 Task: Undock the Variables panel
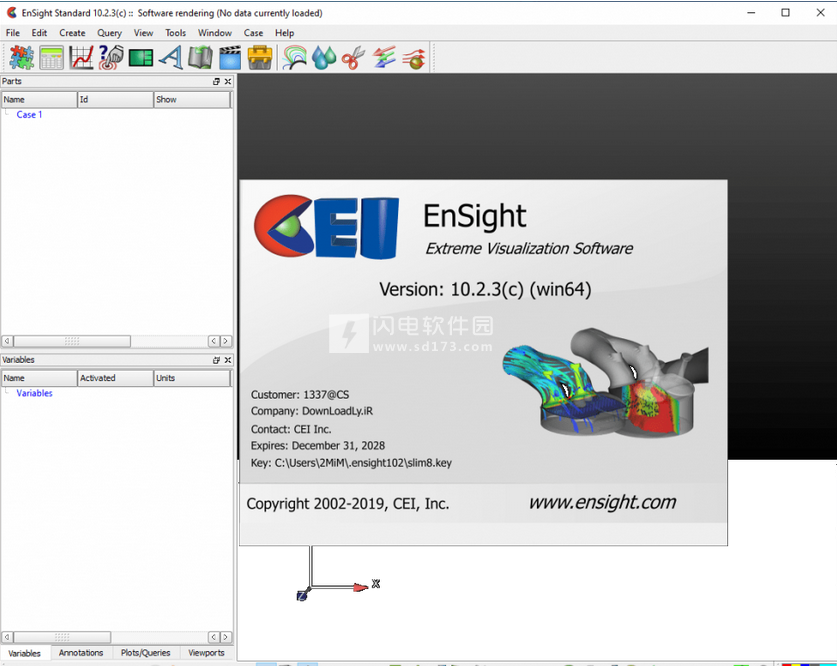click(x=216, y=360)
